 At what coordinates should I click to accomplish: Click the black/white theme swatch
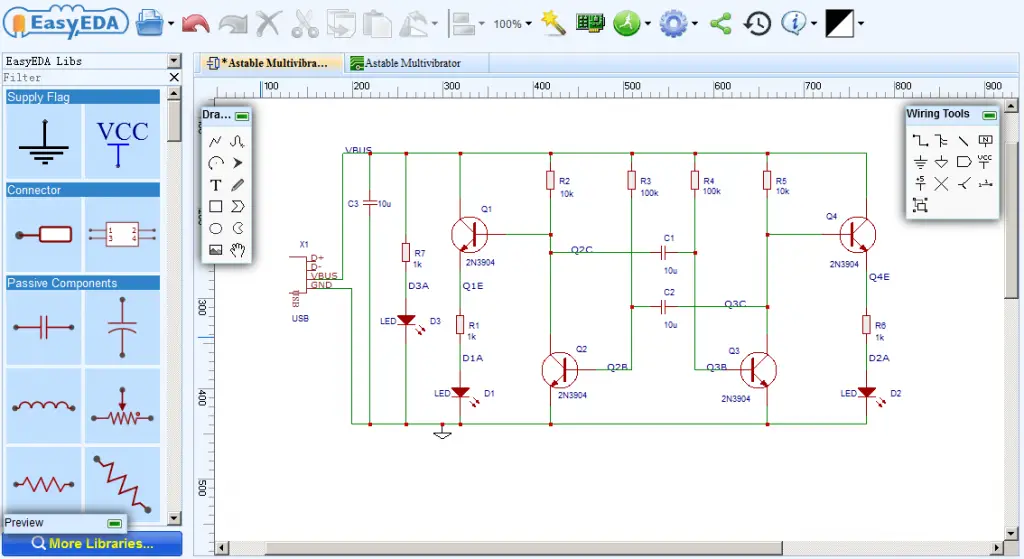(x=839, y=24)
